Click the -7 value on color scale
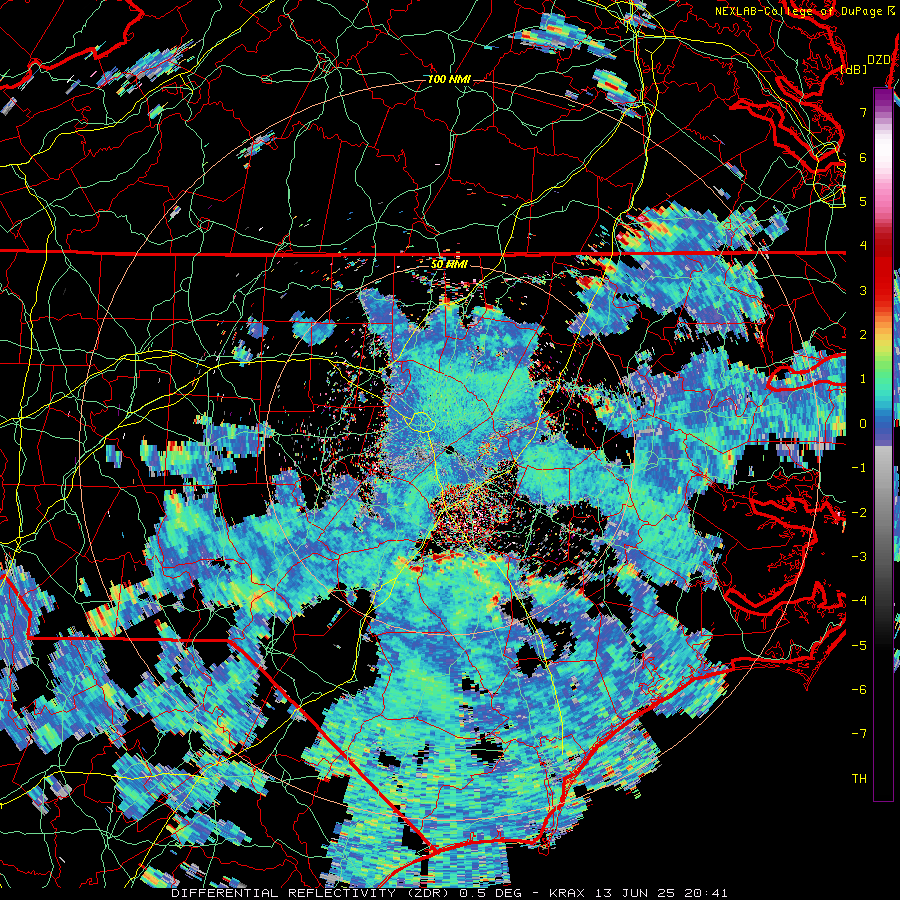The height and width of the screenshot is (900, 900). point(859,734)
